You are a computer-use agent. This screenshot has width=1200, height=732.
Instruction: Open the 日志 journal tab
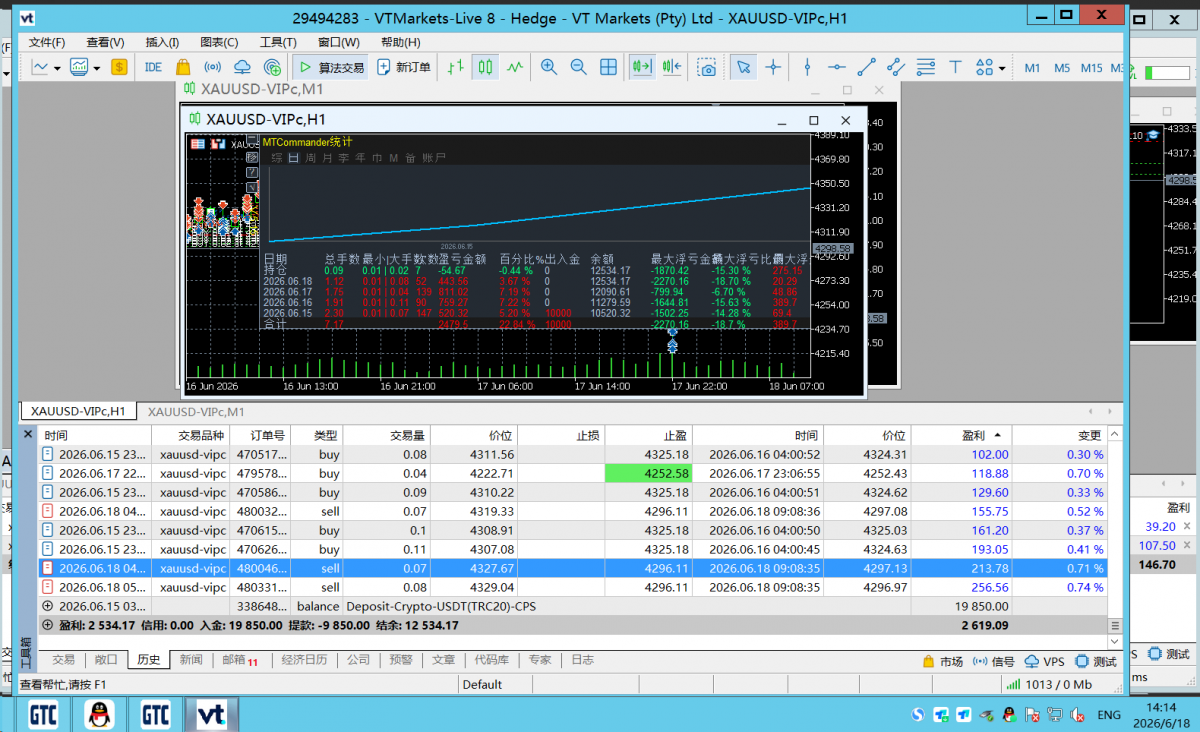pyautogui.click(x=582, y=660)
